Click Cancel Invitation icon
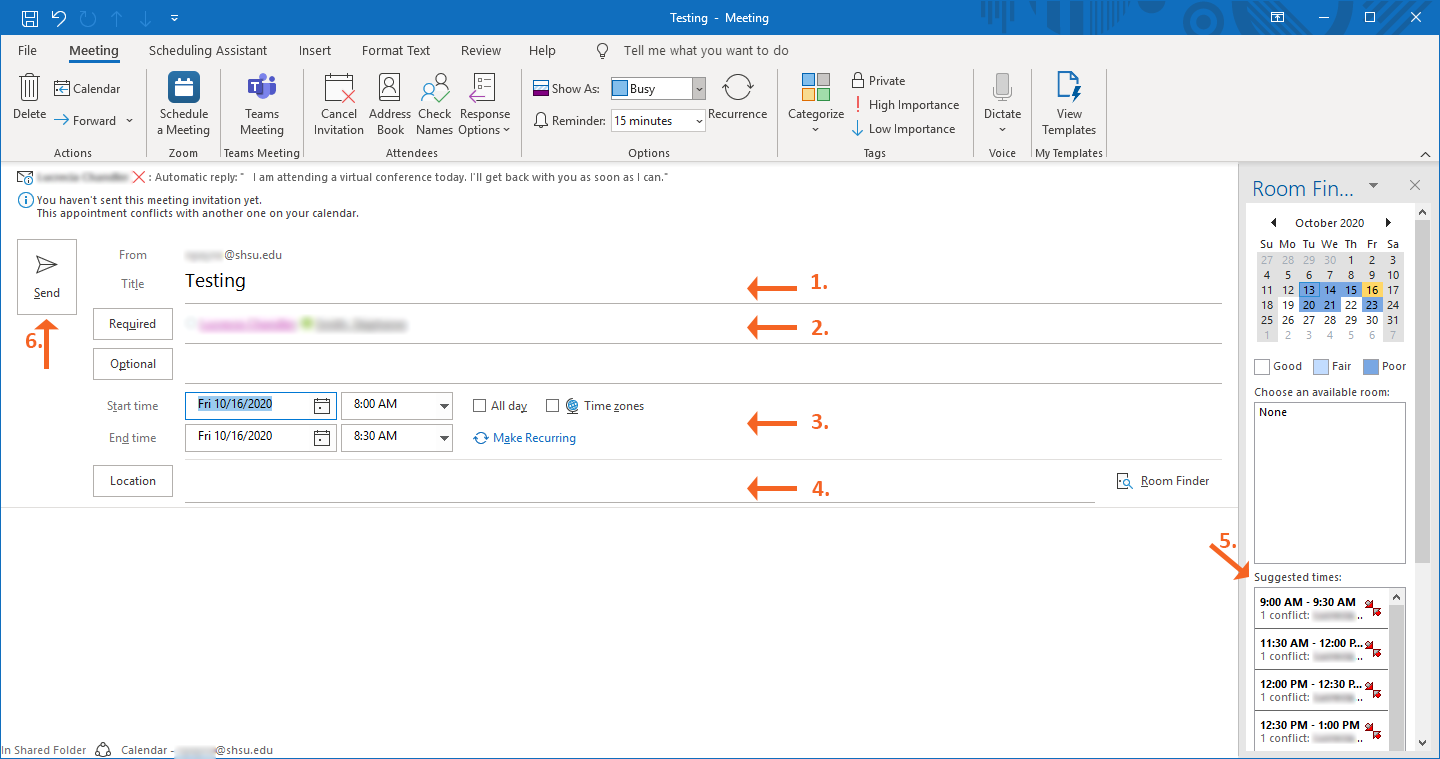This screenshot has height=759, width=1440. [339, 89]
